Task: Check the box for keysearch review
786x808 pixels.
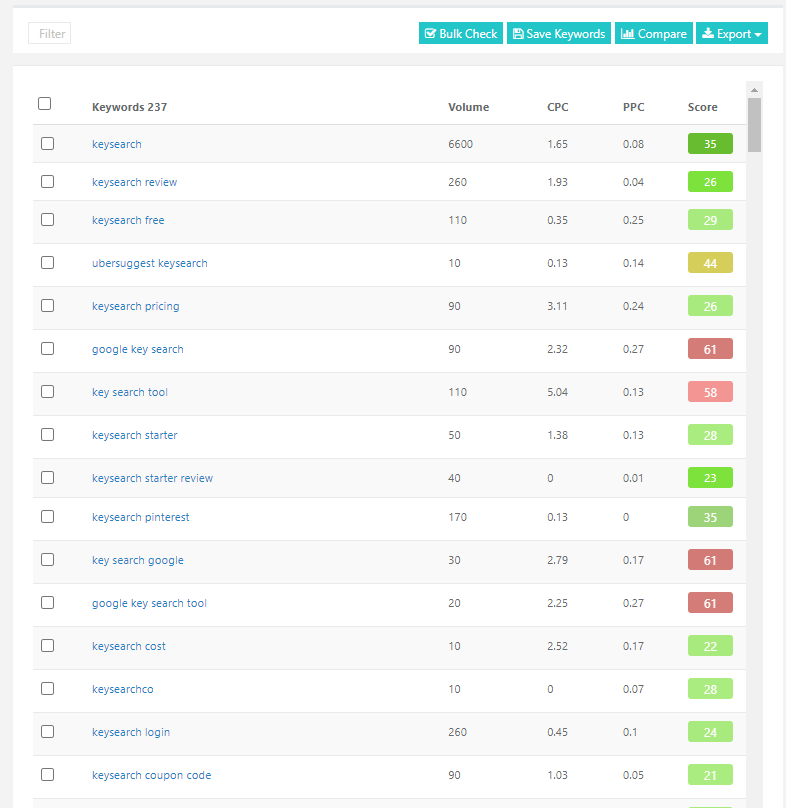Action: pos(47,182)
